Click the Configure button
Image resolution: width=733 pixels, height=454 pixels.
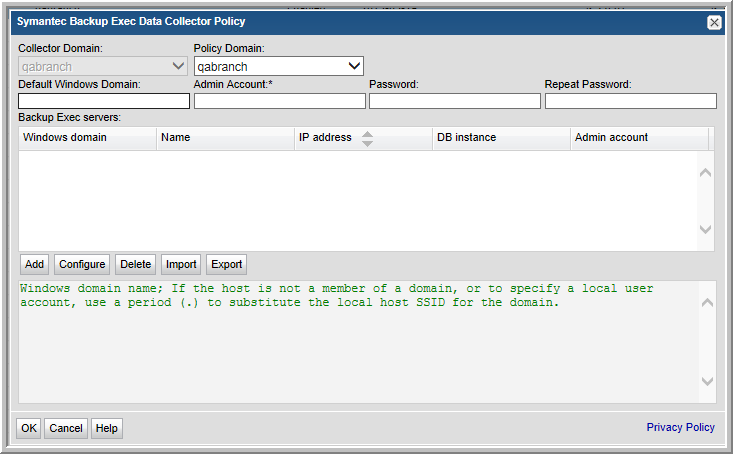click(x=82, y=264)
